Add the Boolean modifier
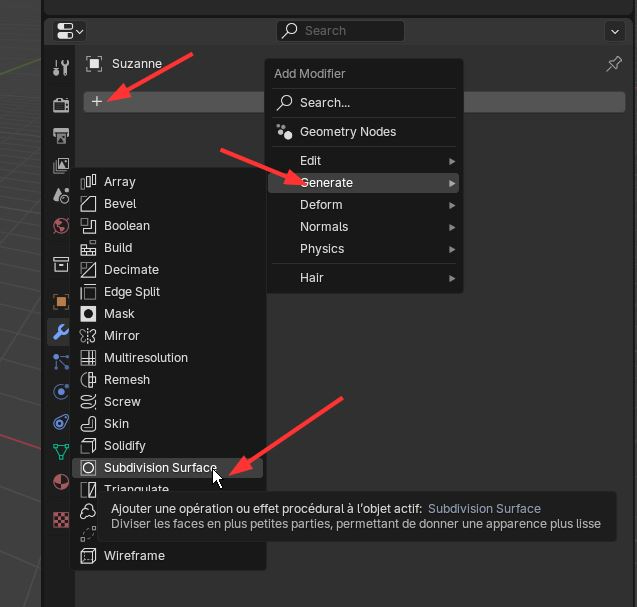This screenshot has width=637, height=607. tap(167, 225)
